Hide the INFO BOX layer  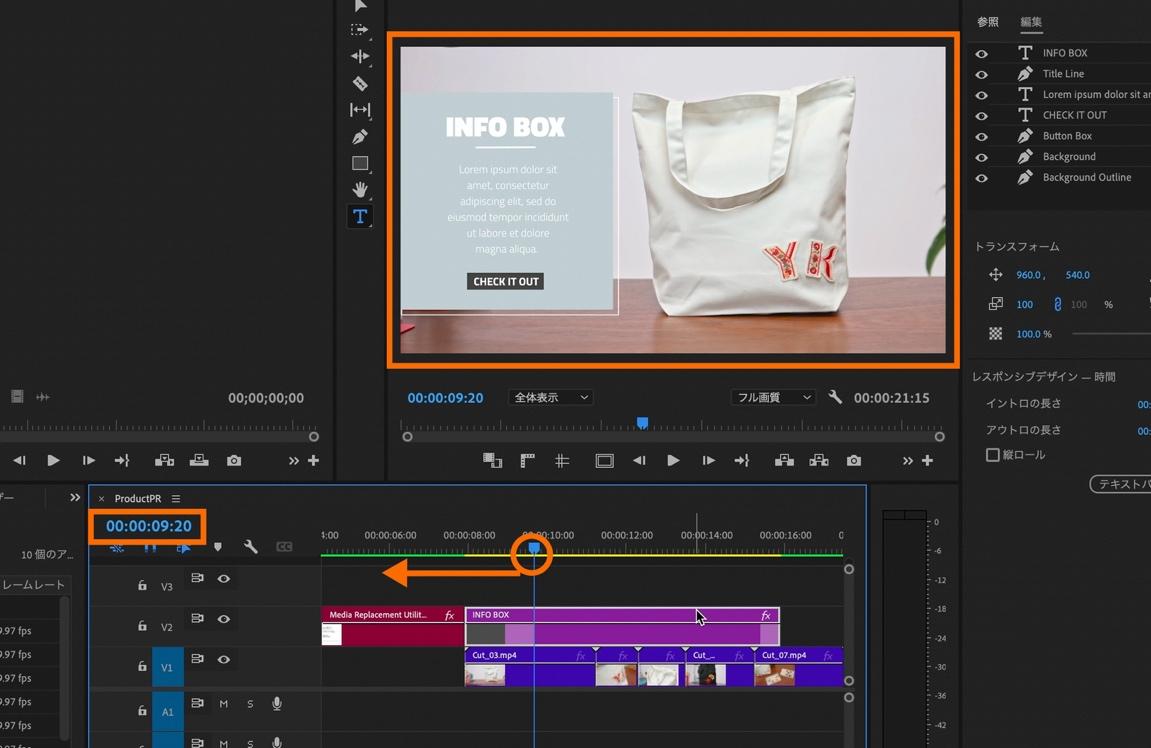point(981,53)
